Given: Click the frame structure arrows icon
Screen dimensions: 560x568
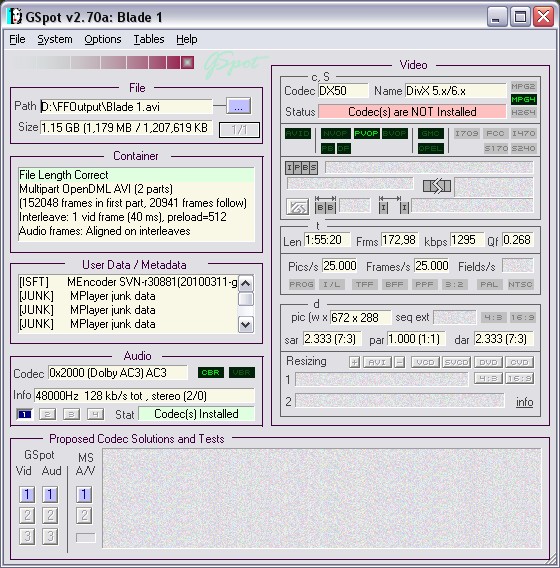Looking at the screenshot, I should point(437,186).
